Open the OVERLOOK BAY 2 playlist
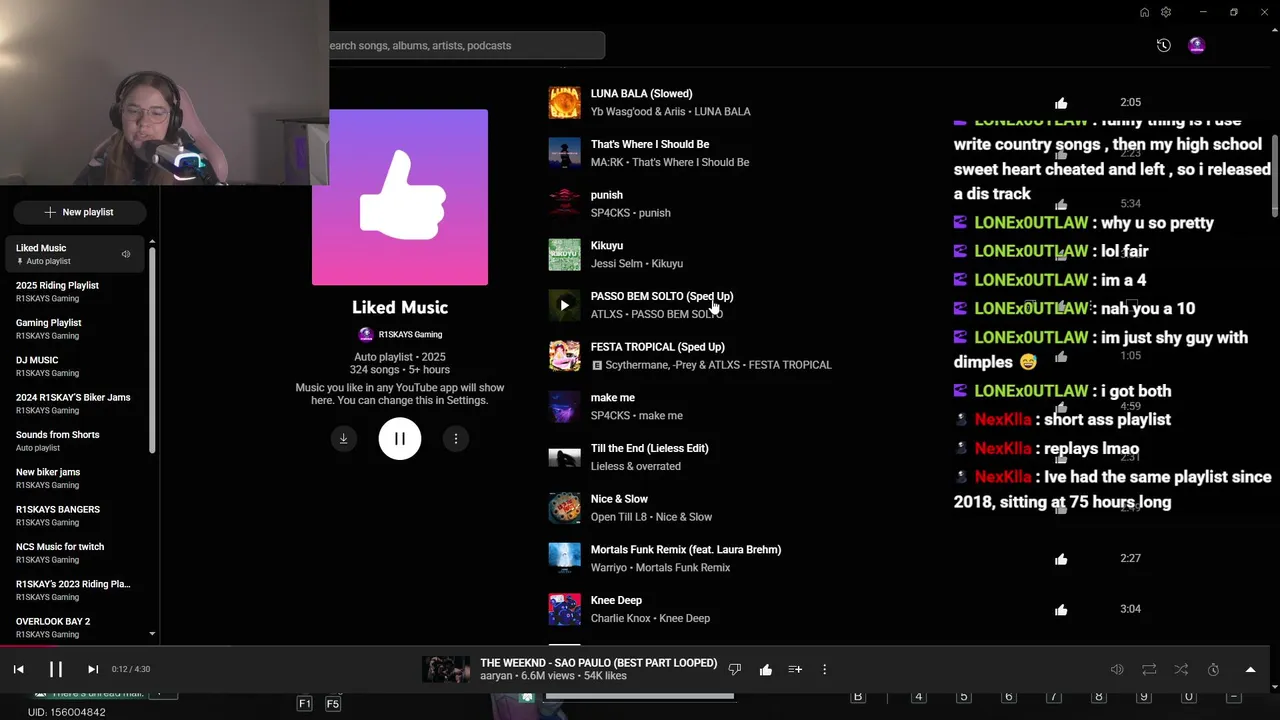 [75, 627]
